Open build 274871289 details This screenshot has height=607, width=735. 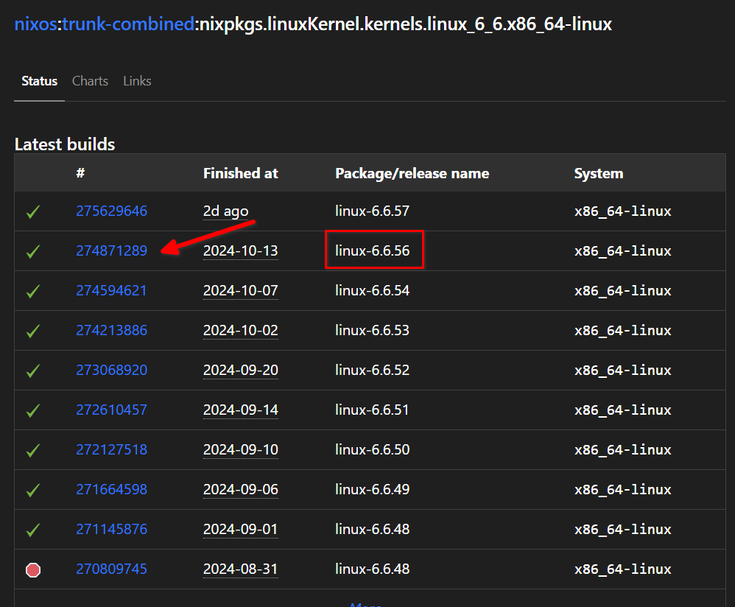112,251
